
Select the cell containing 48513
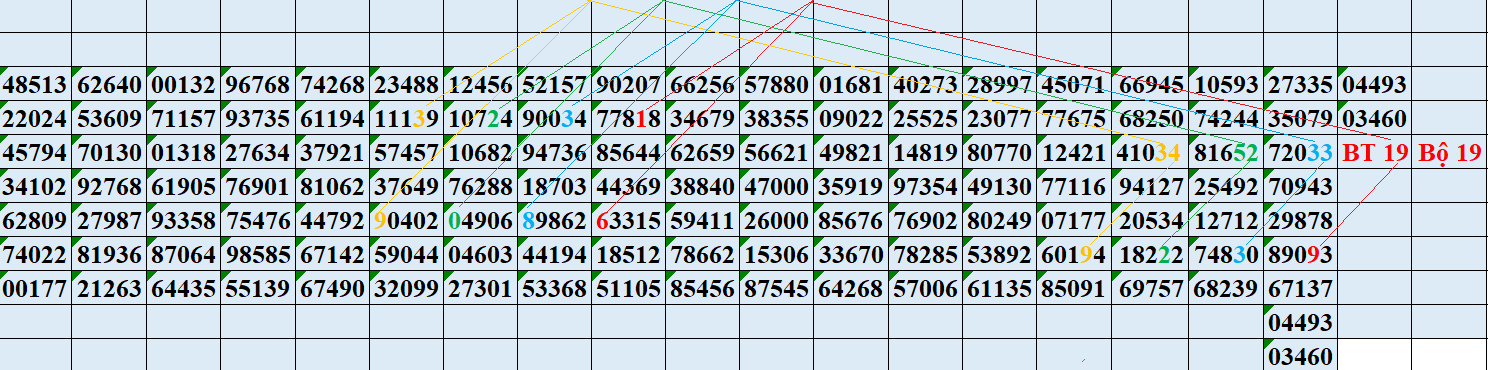[35, 85]
